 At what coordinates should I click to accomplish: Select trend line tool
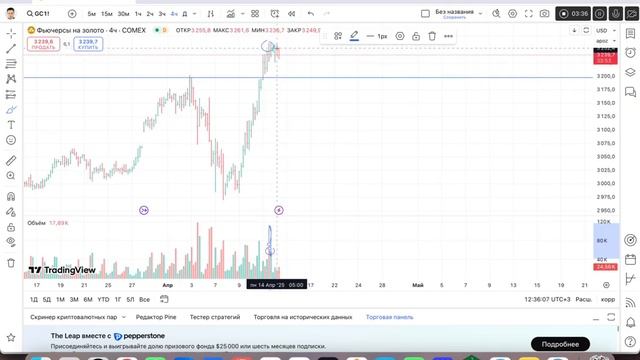(11, 49)
